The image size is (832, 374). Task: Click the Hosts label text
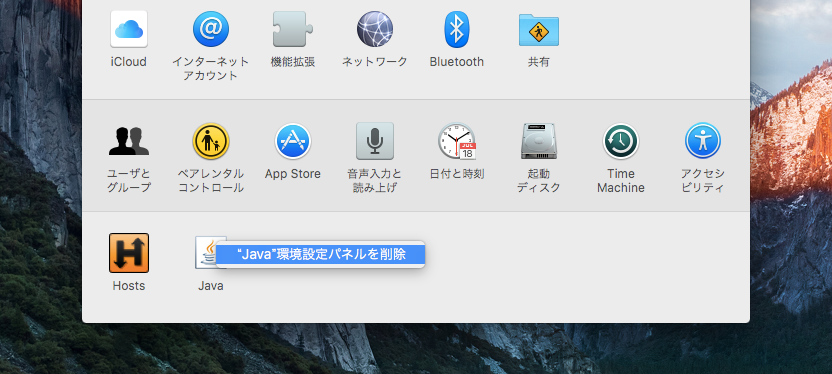point(129,286)
